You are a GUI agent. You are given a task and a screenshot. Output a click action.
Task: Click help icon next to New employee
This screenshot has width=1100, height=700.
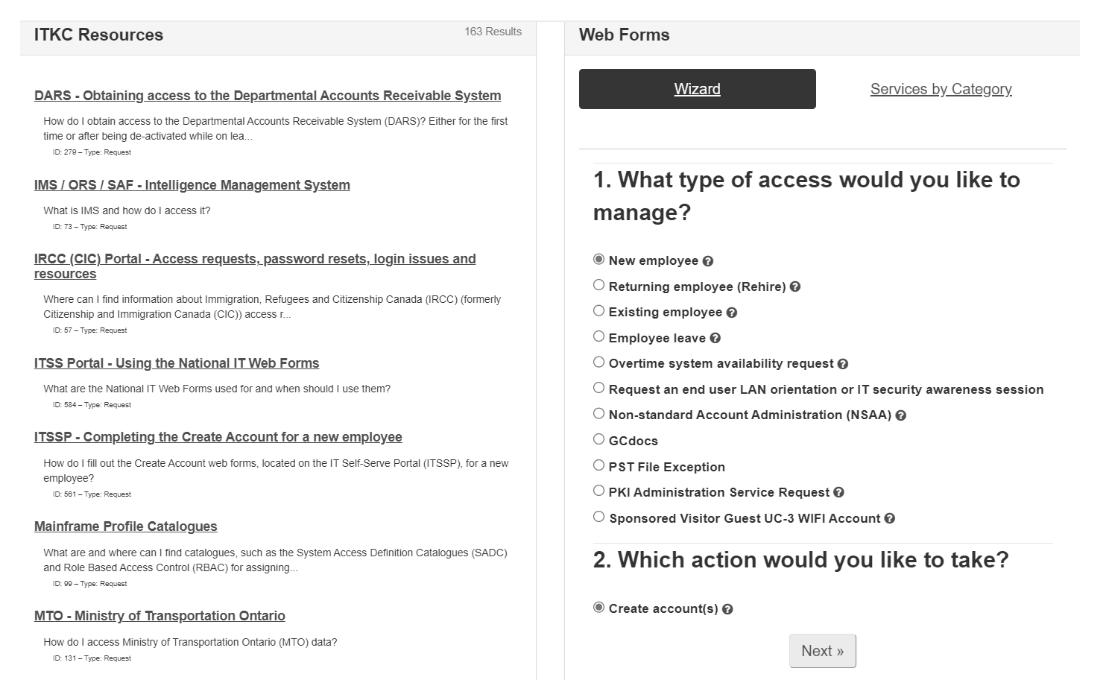708,261
